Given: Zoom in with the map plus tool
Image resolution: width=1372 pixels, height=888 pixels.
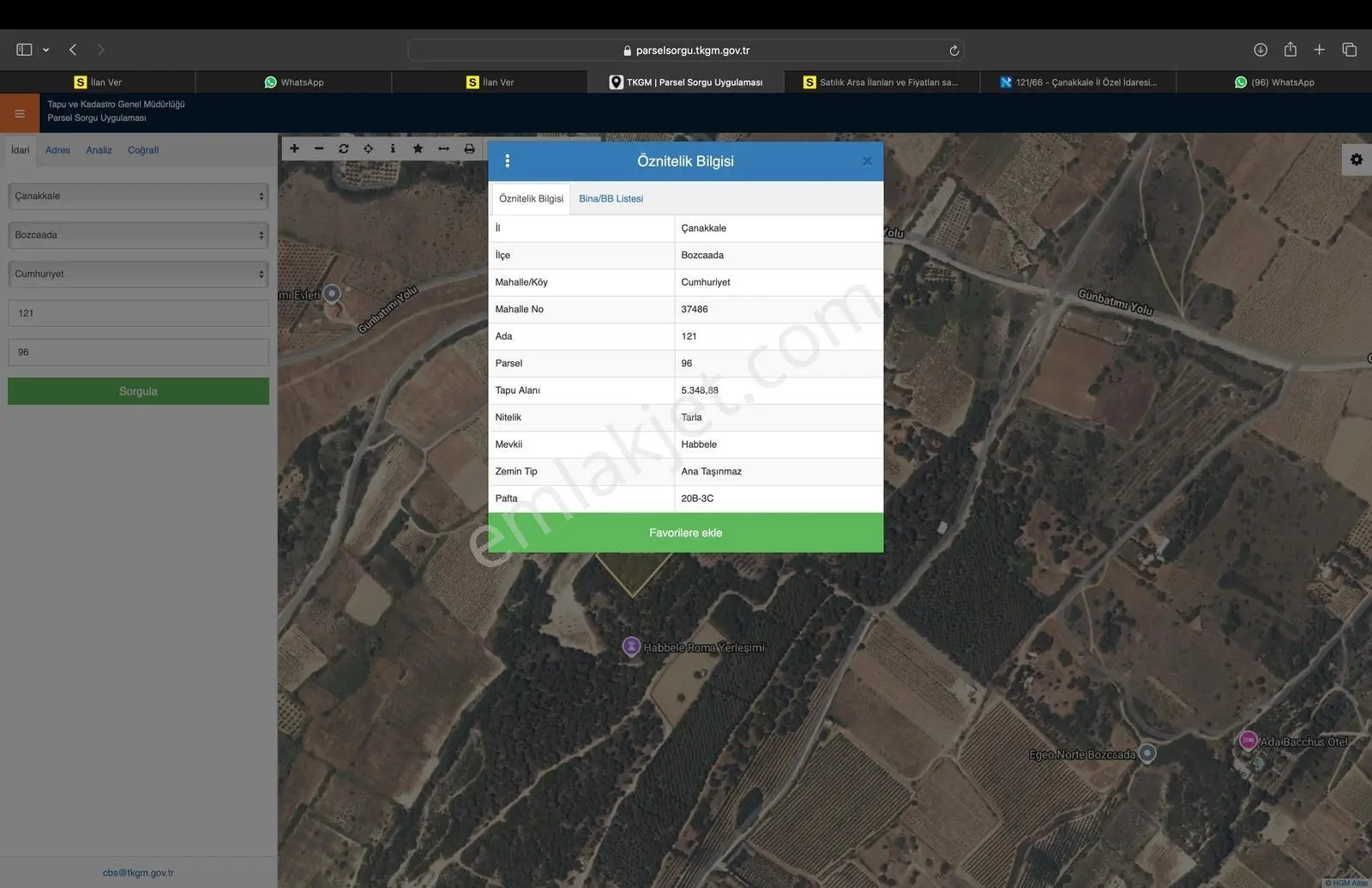Looking at the screenshot, I should click(x=294, y=148).
